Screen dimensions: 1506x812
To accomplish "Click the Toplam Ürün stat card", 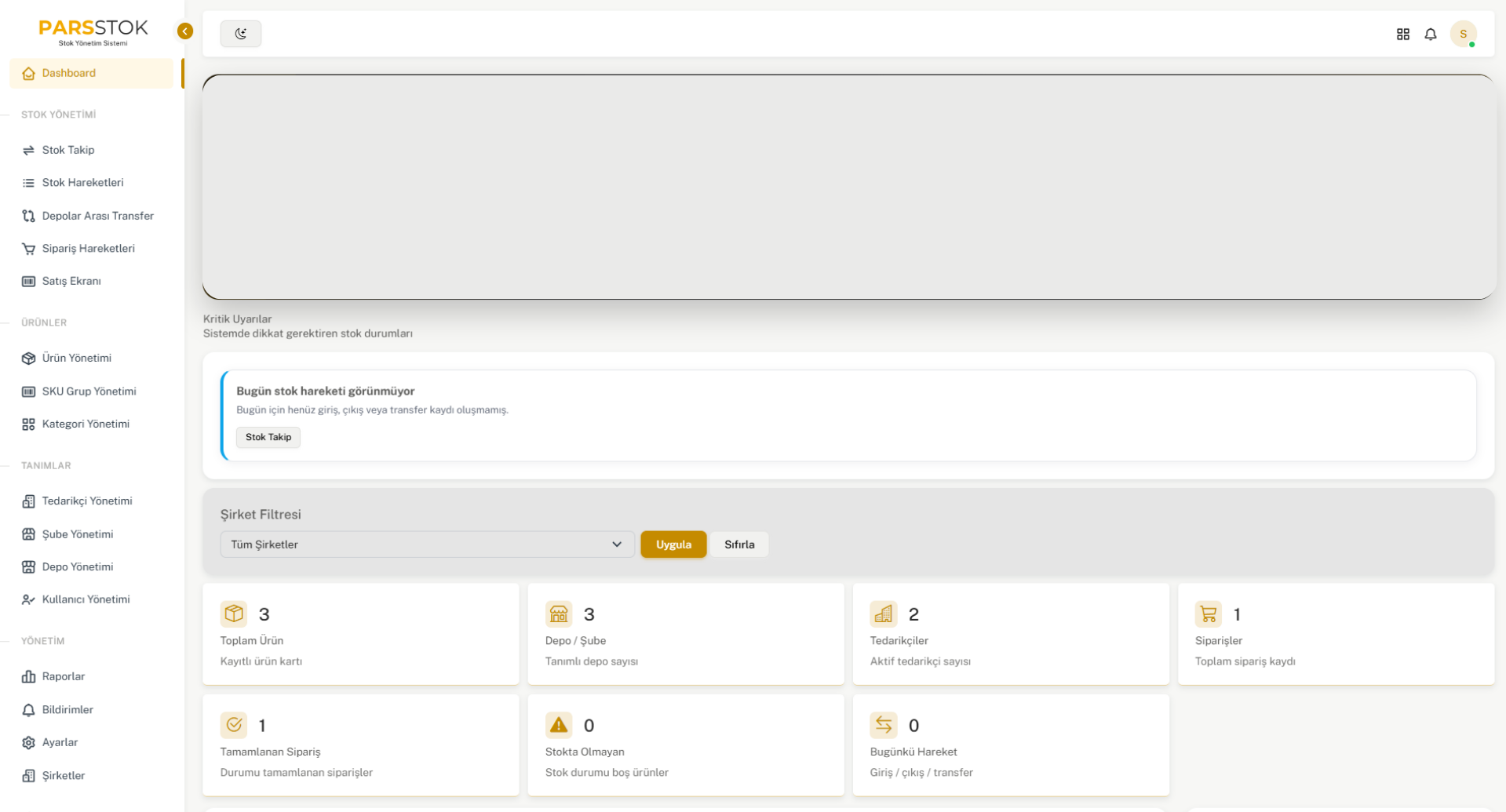I will pos(360,634).
